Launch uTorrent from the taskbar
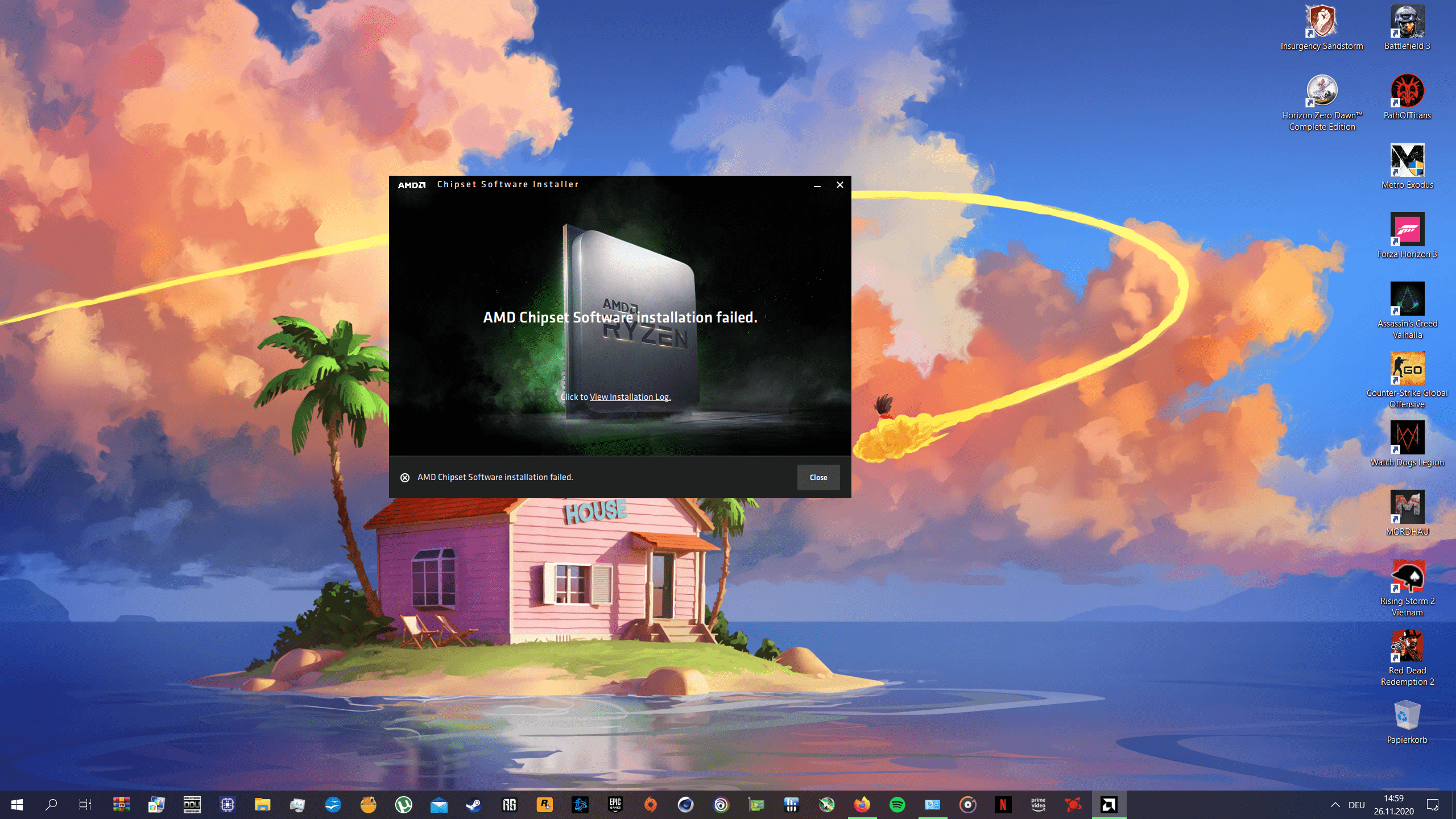This screenshot has height=819, width=1456. point(403,805)
